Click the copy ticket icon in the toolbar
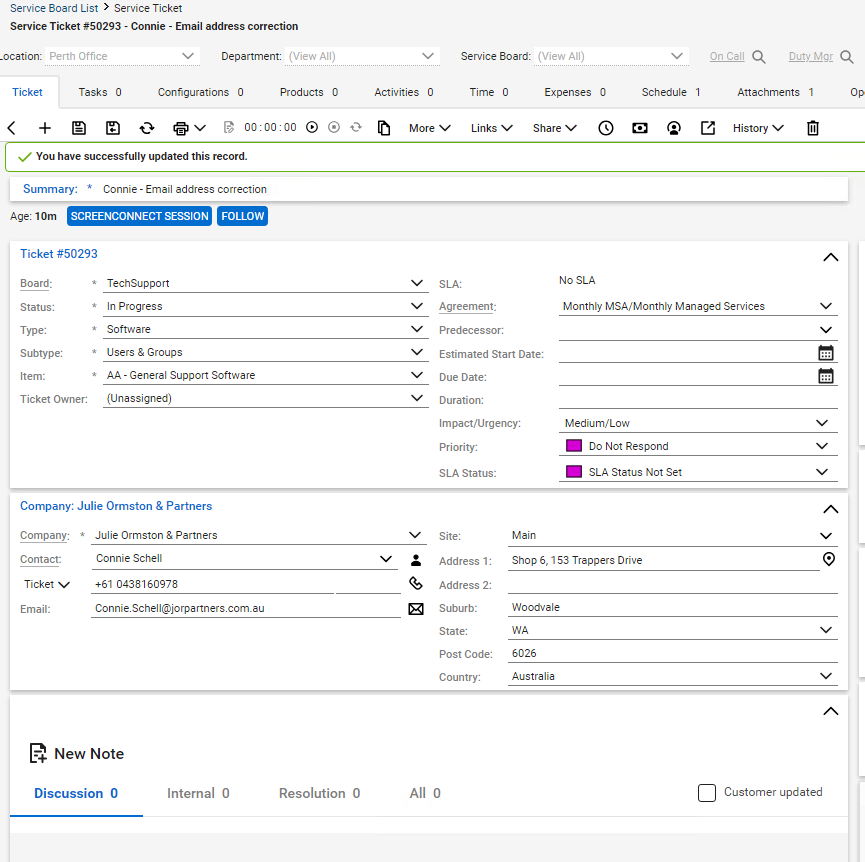The width and height of the screenshot is (865, 862). coord(384,128)
